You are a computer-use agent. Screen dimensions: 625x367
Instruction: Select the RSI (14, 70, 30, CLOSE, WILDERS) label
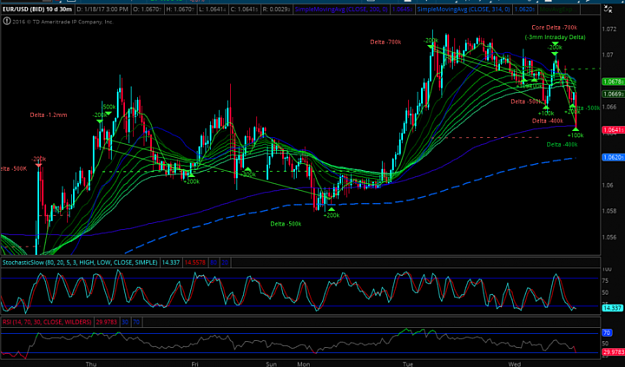pos(47,322)
